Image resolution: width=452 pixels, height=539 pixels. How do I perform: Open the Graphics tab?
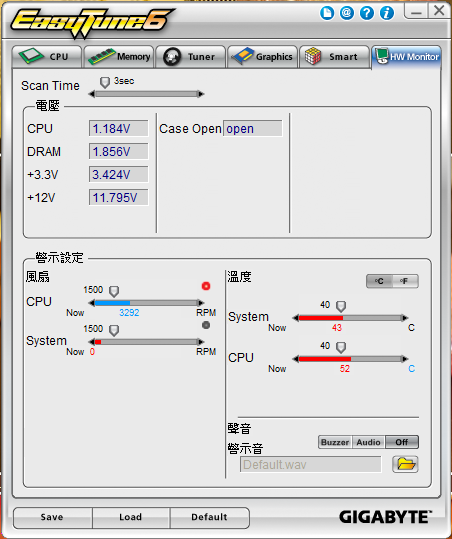[263, 57]
